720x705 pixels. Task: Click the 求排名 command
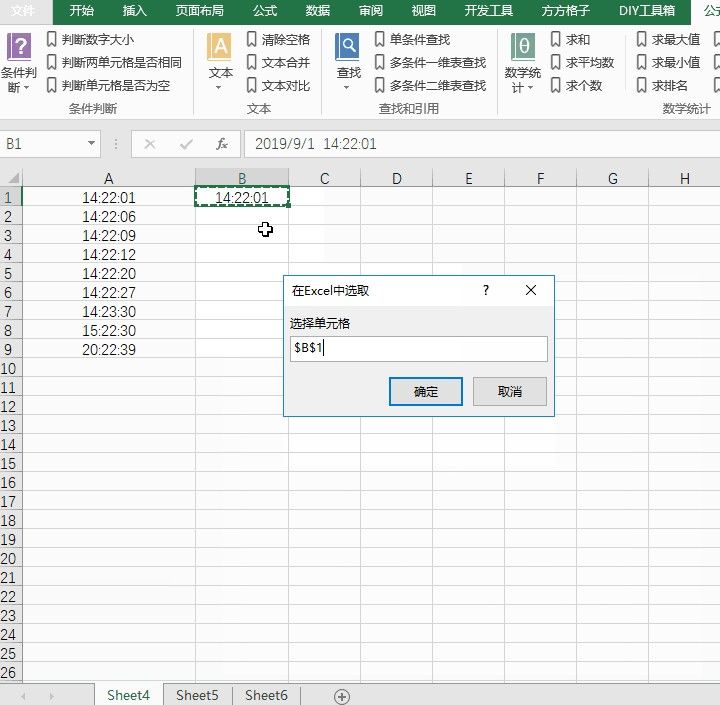pyautogui.click(x=662, y=85)
